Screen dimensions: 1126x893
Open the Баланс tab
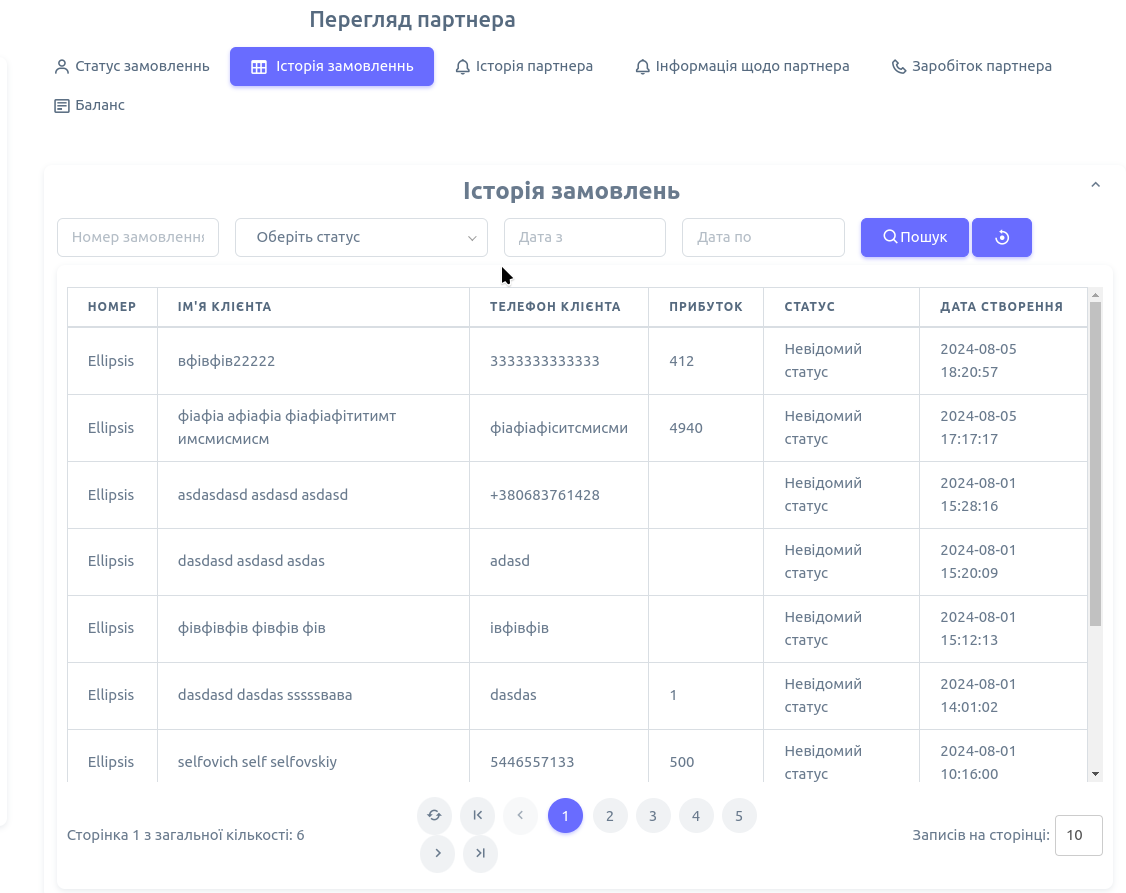point(90,106)
